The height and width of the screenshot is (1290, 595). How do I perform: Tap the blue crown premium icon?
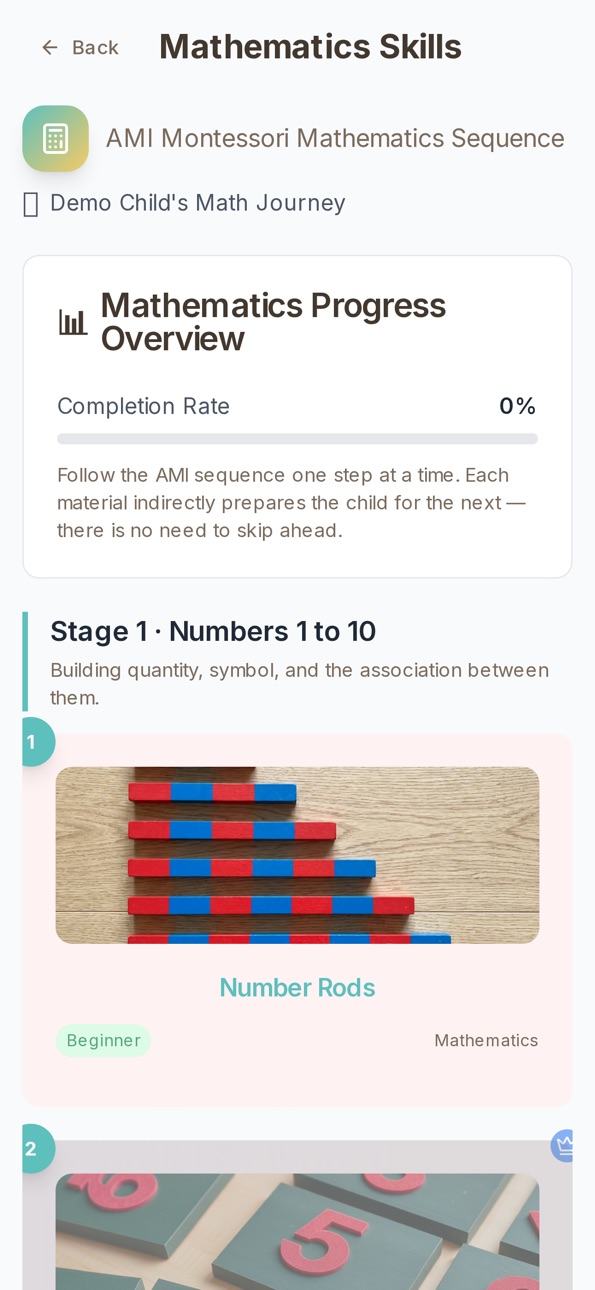563,1145
